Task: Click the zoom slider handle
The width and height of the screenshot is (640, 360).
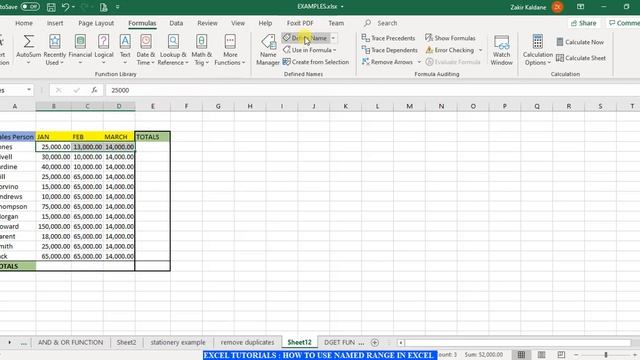Action: [x=606, y=355]
